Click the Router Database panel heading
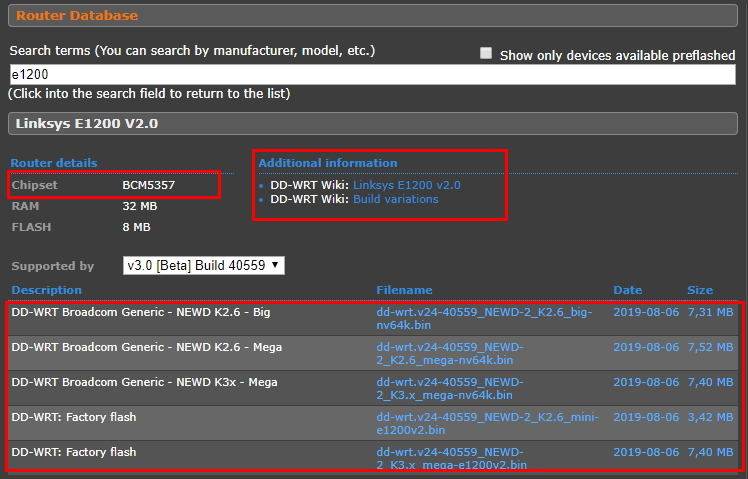 coord(77,15)
